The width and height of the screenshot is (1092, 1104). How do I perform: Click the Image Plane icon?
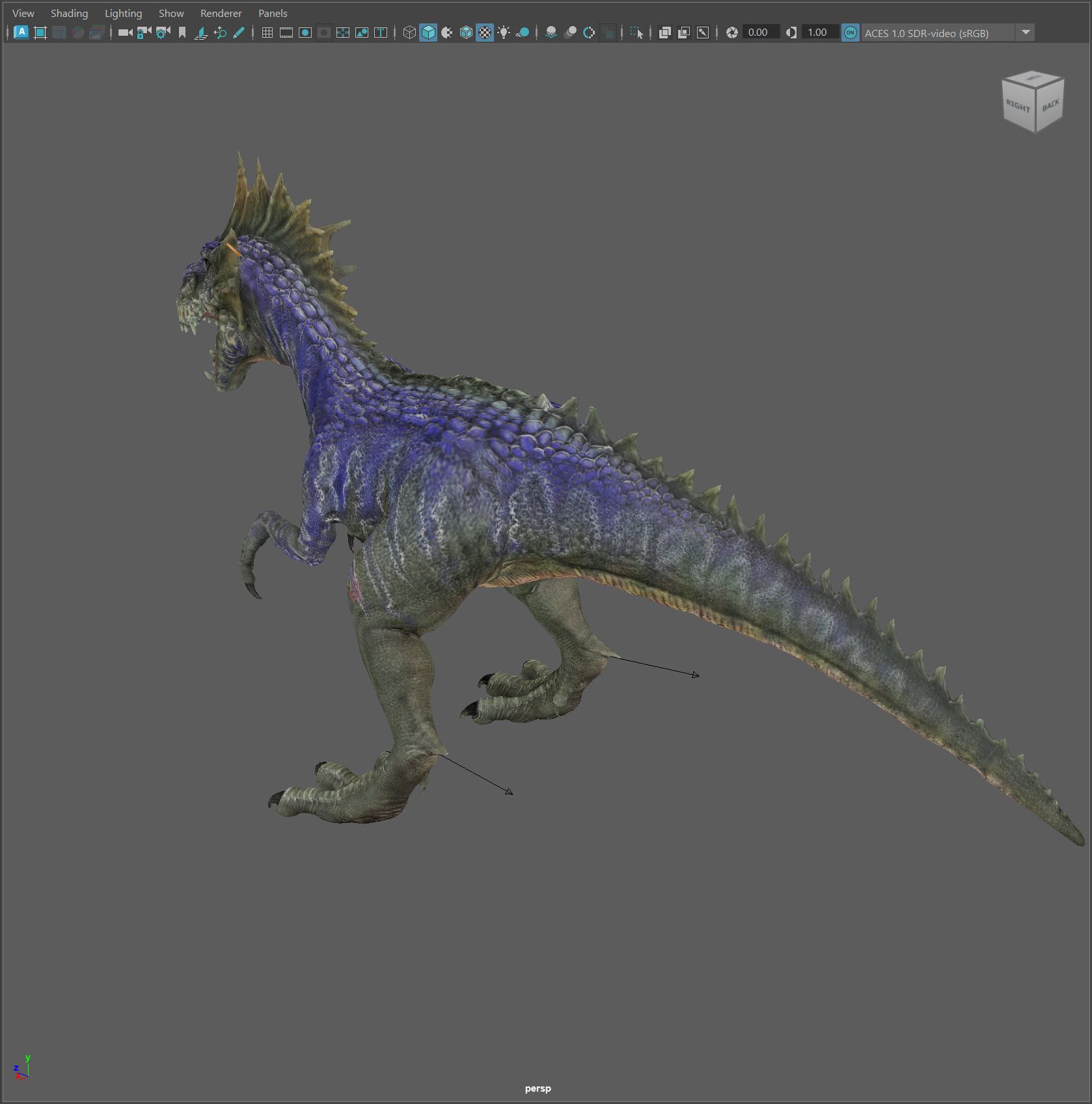tap(201, 33)
